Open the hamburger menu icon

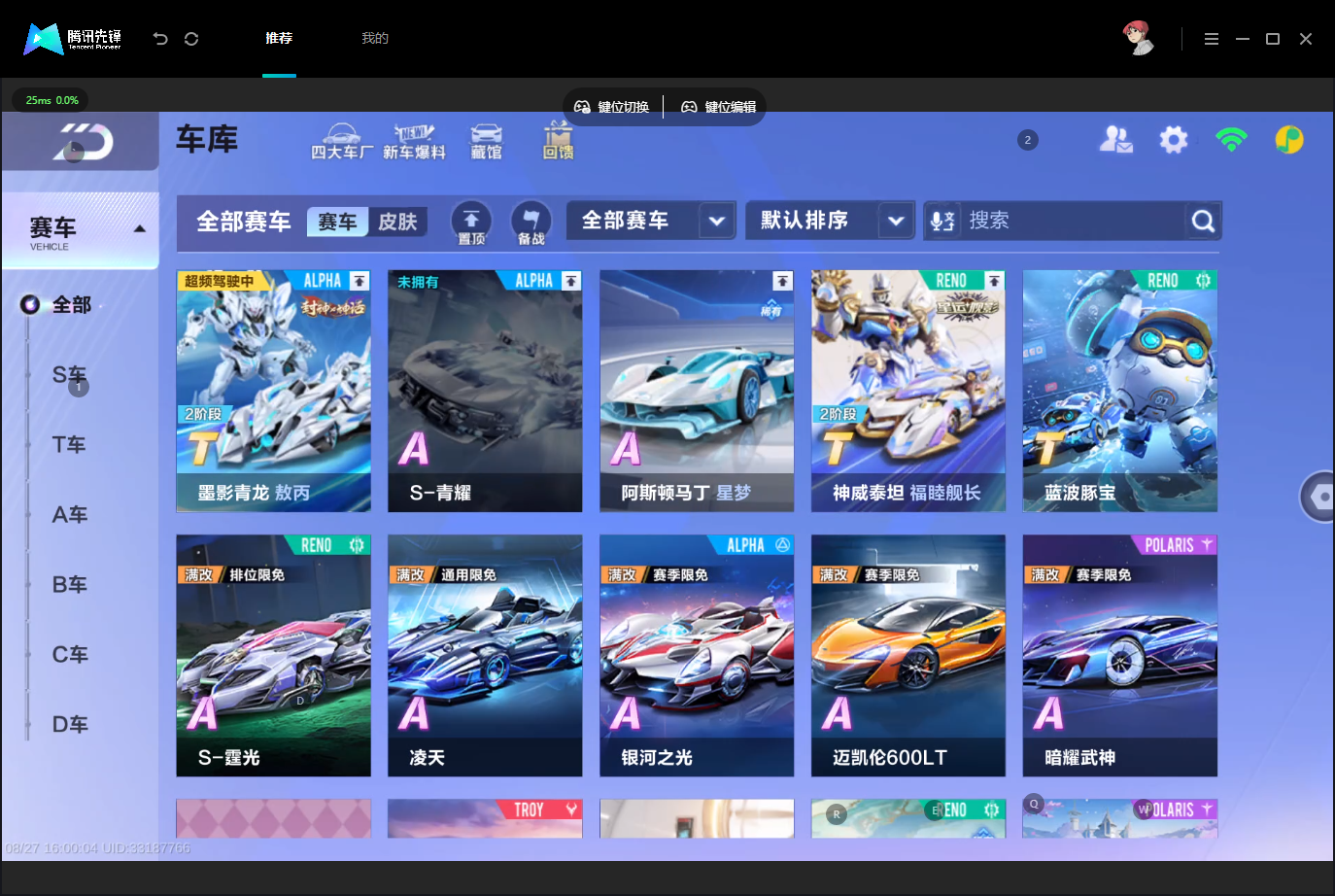point(1211,39)
